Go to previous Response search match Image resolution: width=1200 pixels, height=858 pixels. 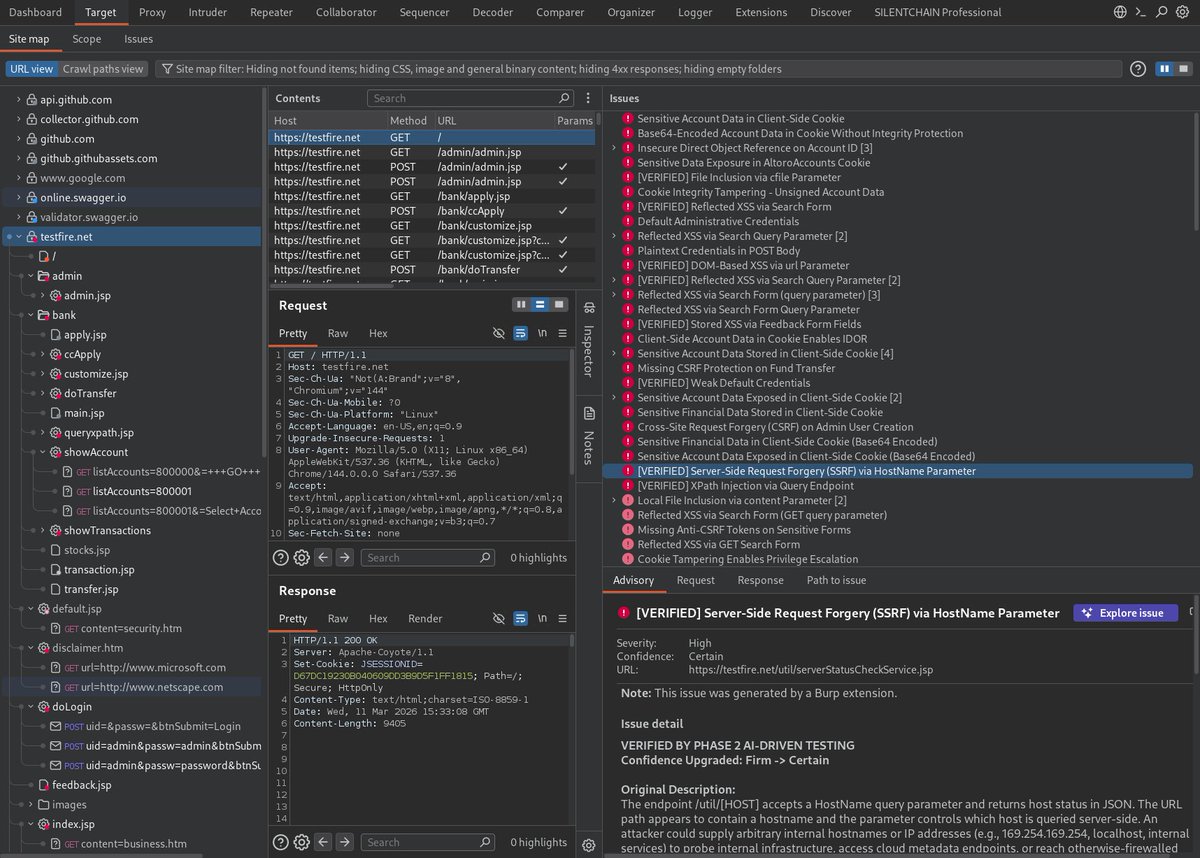click(x=324, y=843)
